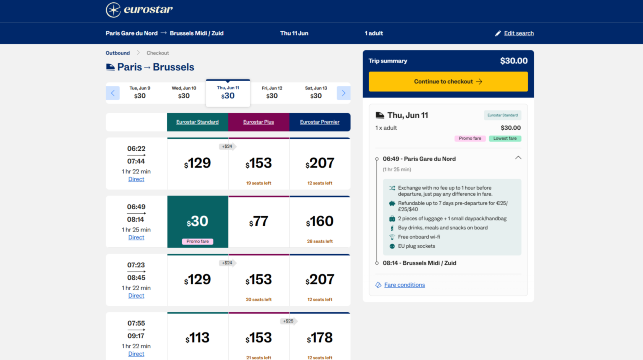
Task: Select the Tue, Jun 9 date tab
Action: [140, 93]
